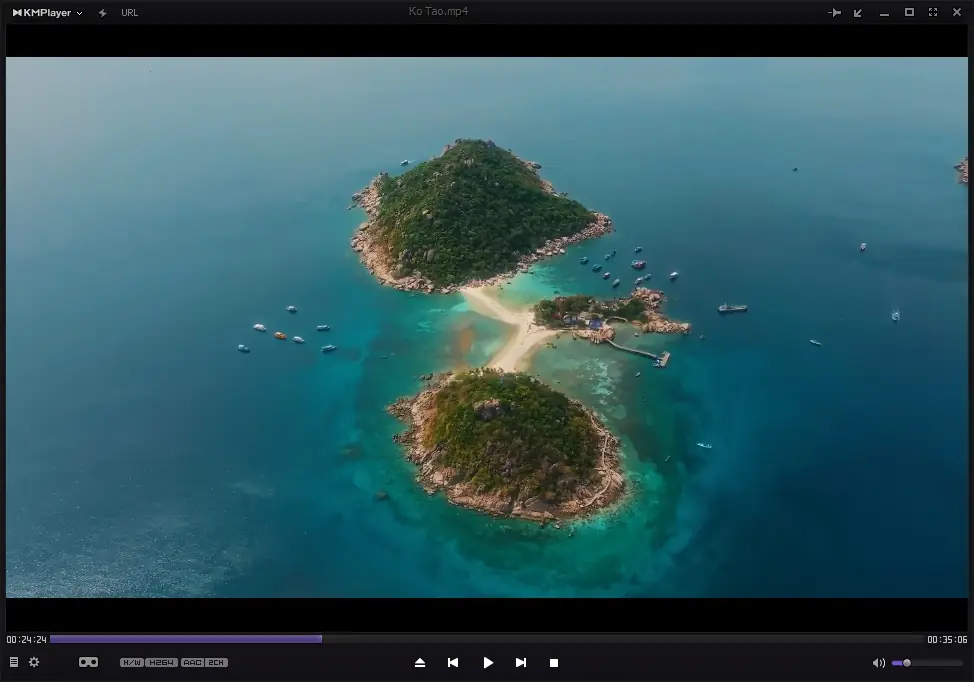This screenshot has width=974, height=682.
Task: Select the URL tab
Action: (129, 13)
